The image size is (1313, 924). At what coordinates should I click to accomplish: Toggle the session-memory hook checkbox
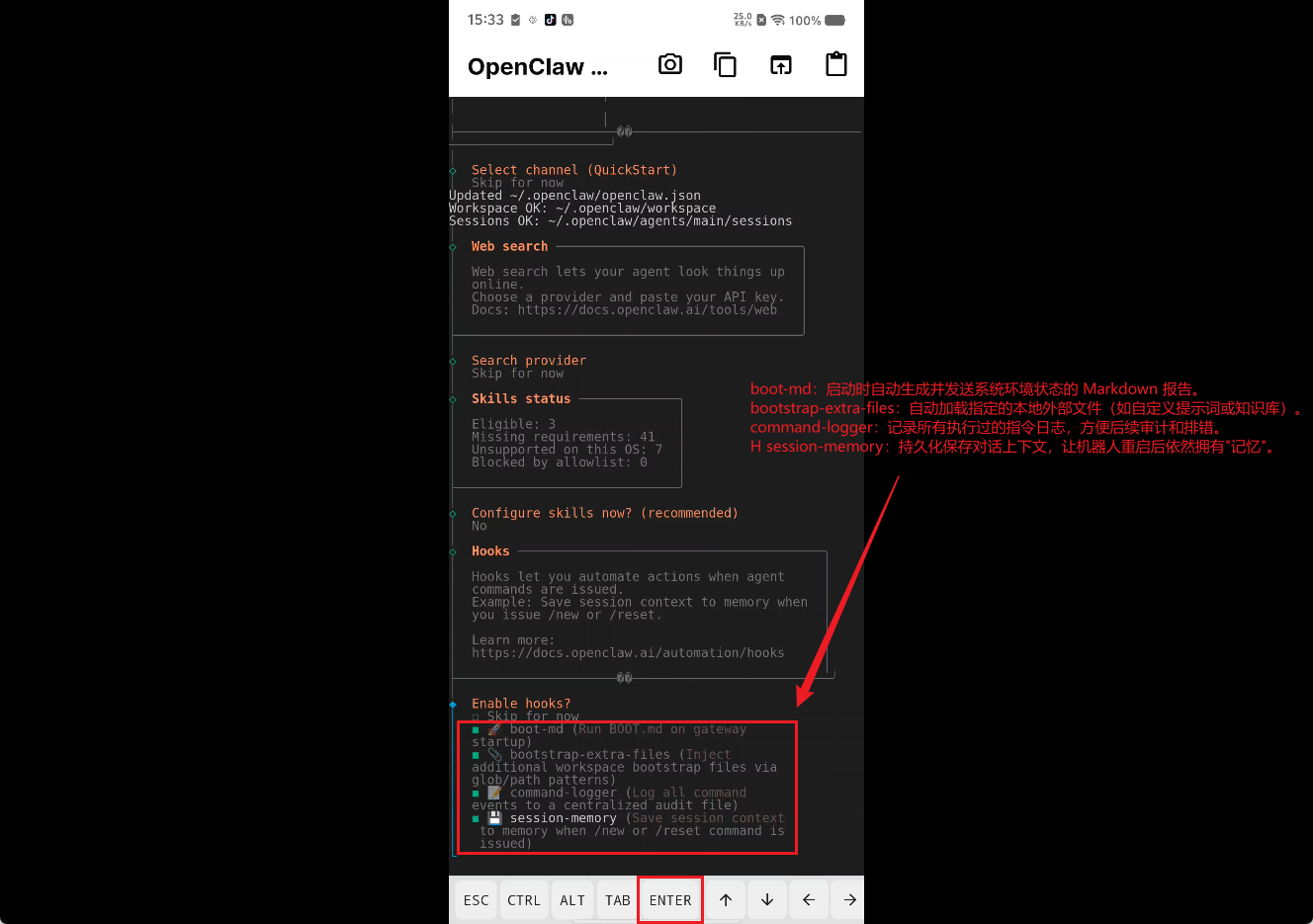476,819
